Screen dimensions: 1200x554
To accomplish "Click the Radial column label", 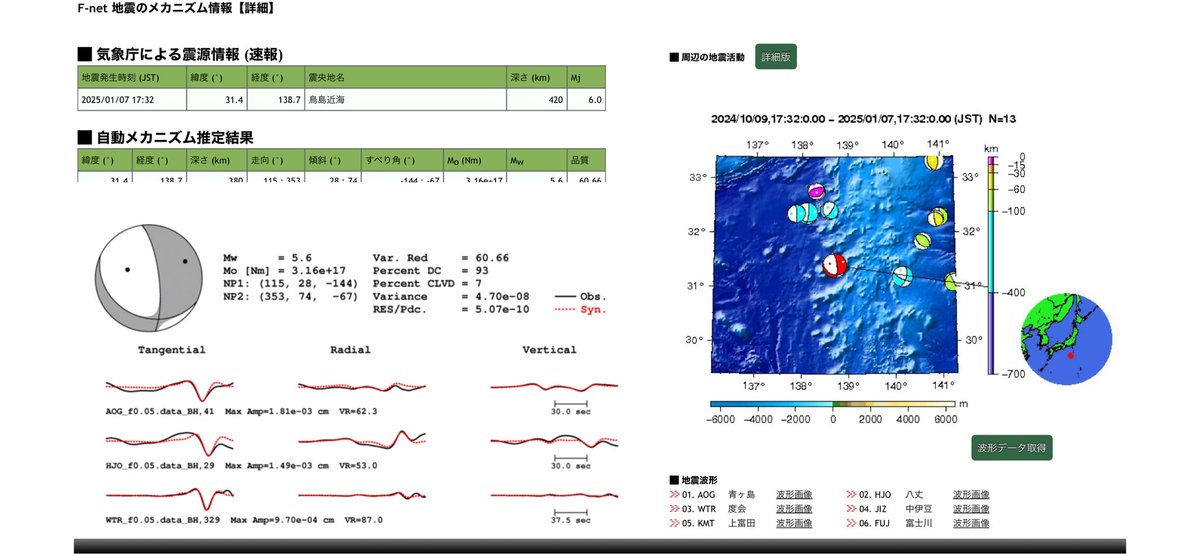I will pos(350,350).
